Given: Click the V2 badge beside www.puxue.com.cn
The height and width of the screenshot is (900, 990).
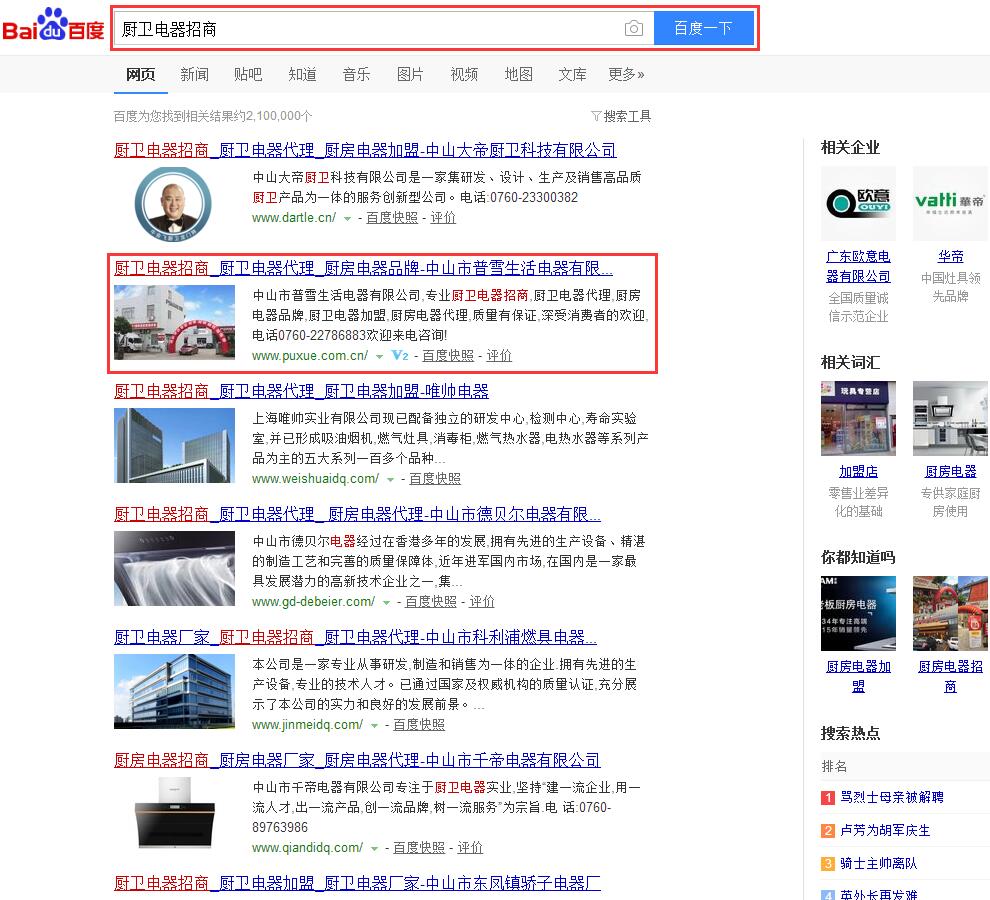Looking at the screenshot, I should pyautogui.click(x=401, y=355).
